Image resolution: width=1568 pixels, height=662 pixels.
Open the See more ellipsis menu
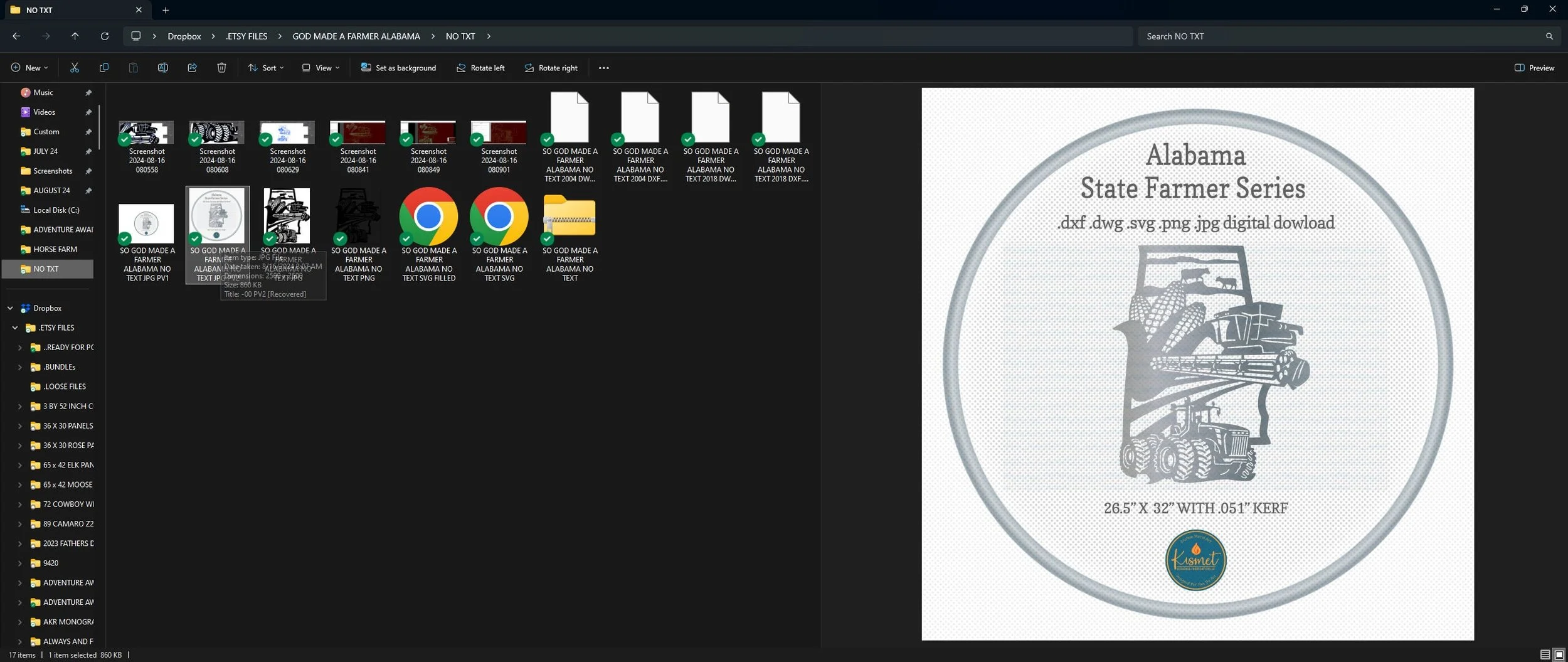coord(604,68)
